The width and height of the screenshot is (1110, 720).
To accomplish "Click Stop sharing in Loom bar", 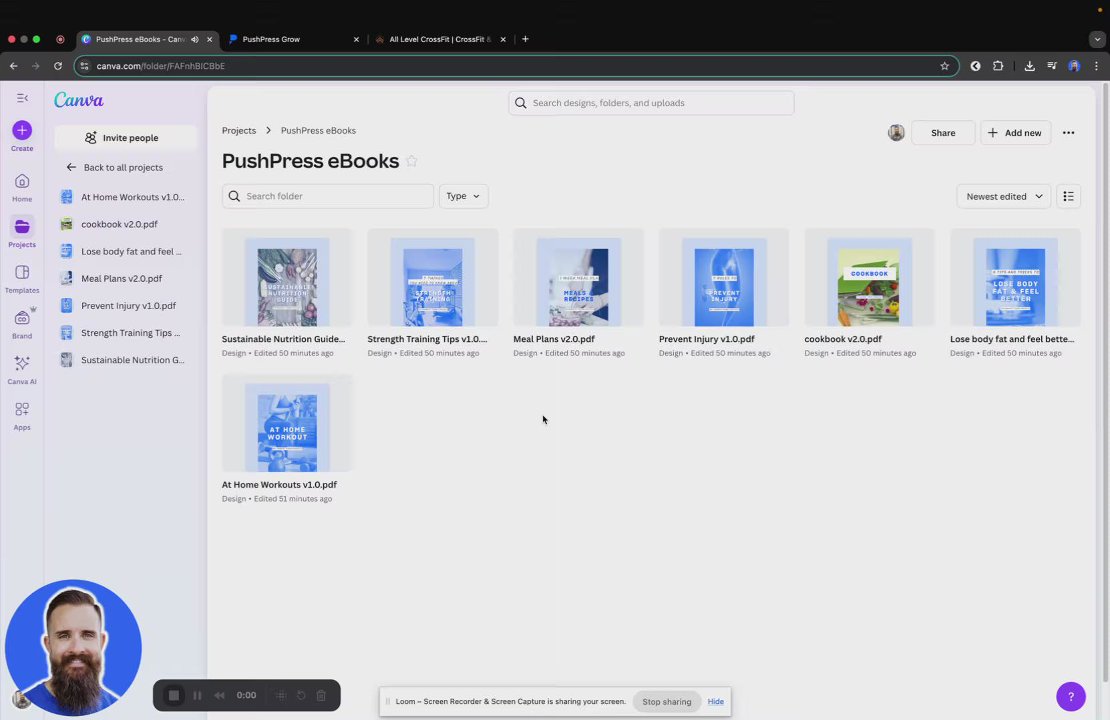I will pos(666,702).
